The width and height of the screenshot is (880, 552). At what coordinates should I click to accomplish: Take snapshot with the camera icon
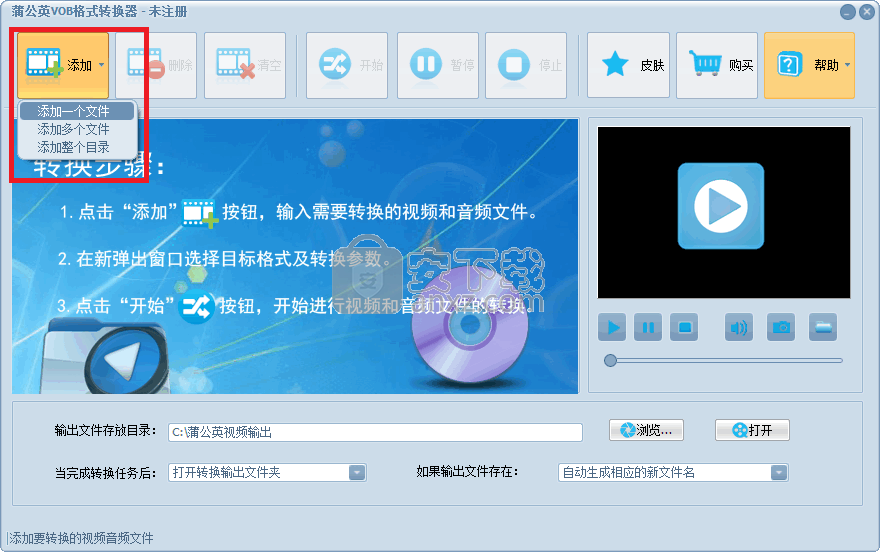pos(781,327)
